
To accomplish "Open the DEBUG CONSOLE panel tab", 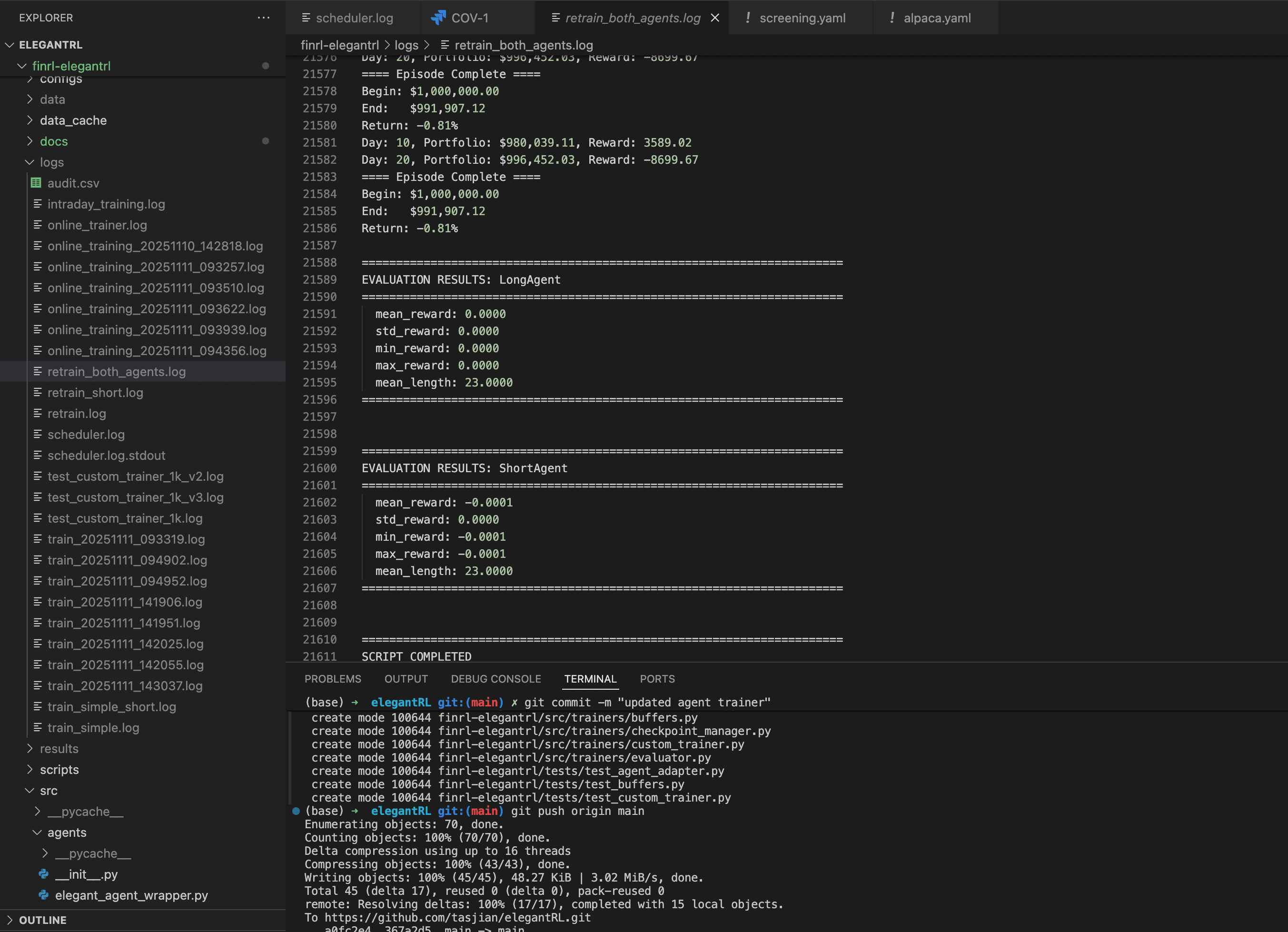I will tap(495, 679).
